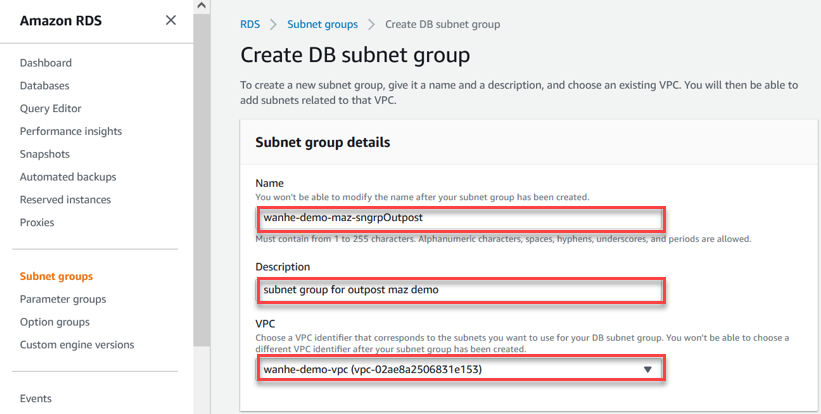
Task: Click the RDS breadcrumb link
Action: tap(250, 24)
